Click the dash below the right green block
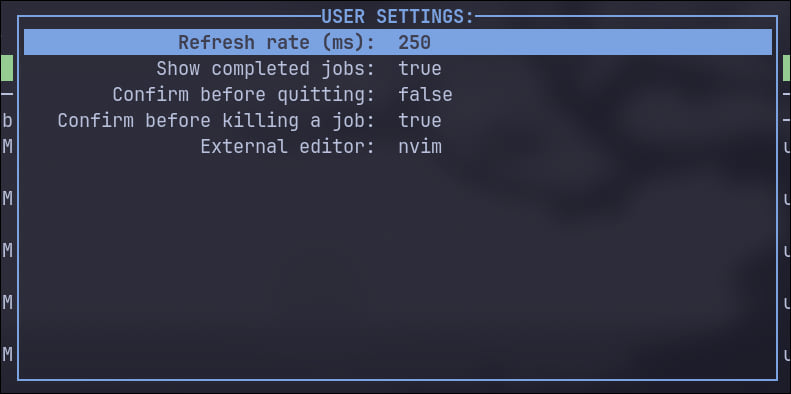Screen dimensions: 791x394 tap(787, 94)
